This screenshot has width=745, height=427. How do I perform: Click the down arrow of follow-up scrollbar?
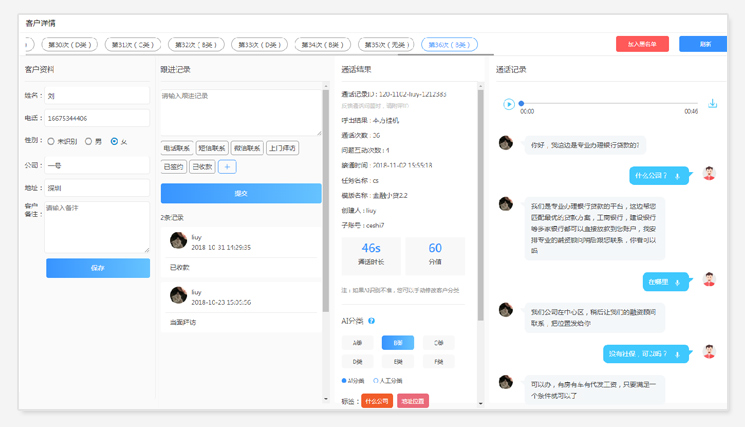tap(325, 399)
